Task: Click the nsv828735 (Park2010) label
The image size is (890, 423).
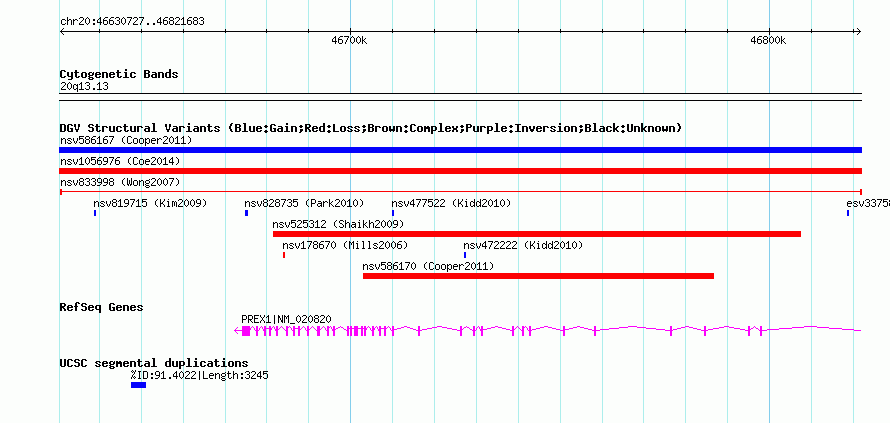Action: coord(304,203)
